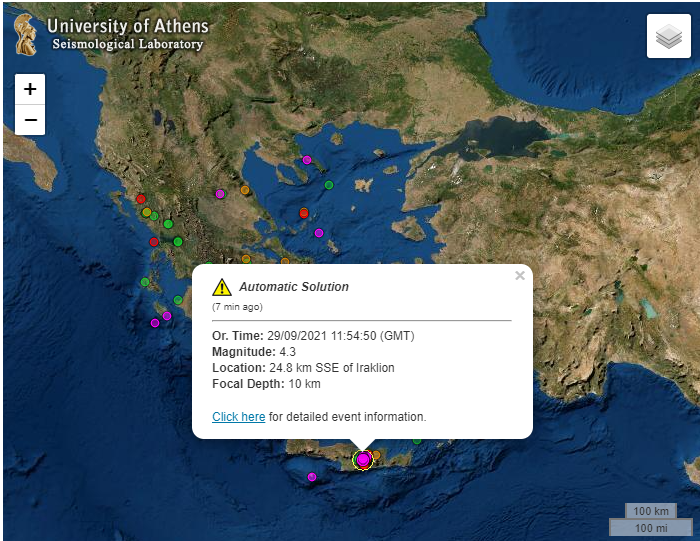Select the green marker in the northern Aegean sea
The image size is (700, 541).
[329, 185]
